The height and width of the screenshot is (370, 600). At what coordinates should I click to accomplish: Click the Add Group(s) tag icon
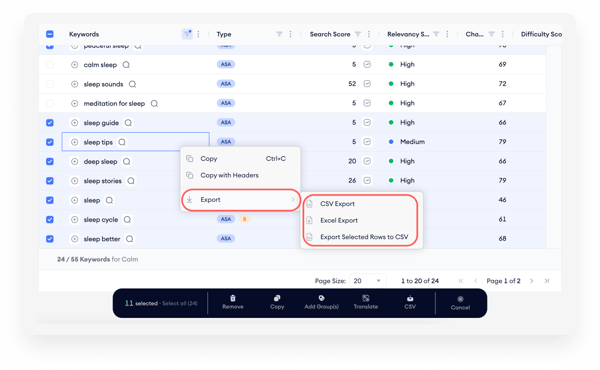coord(321,298)
